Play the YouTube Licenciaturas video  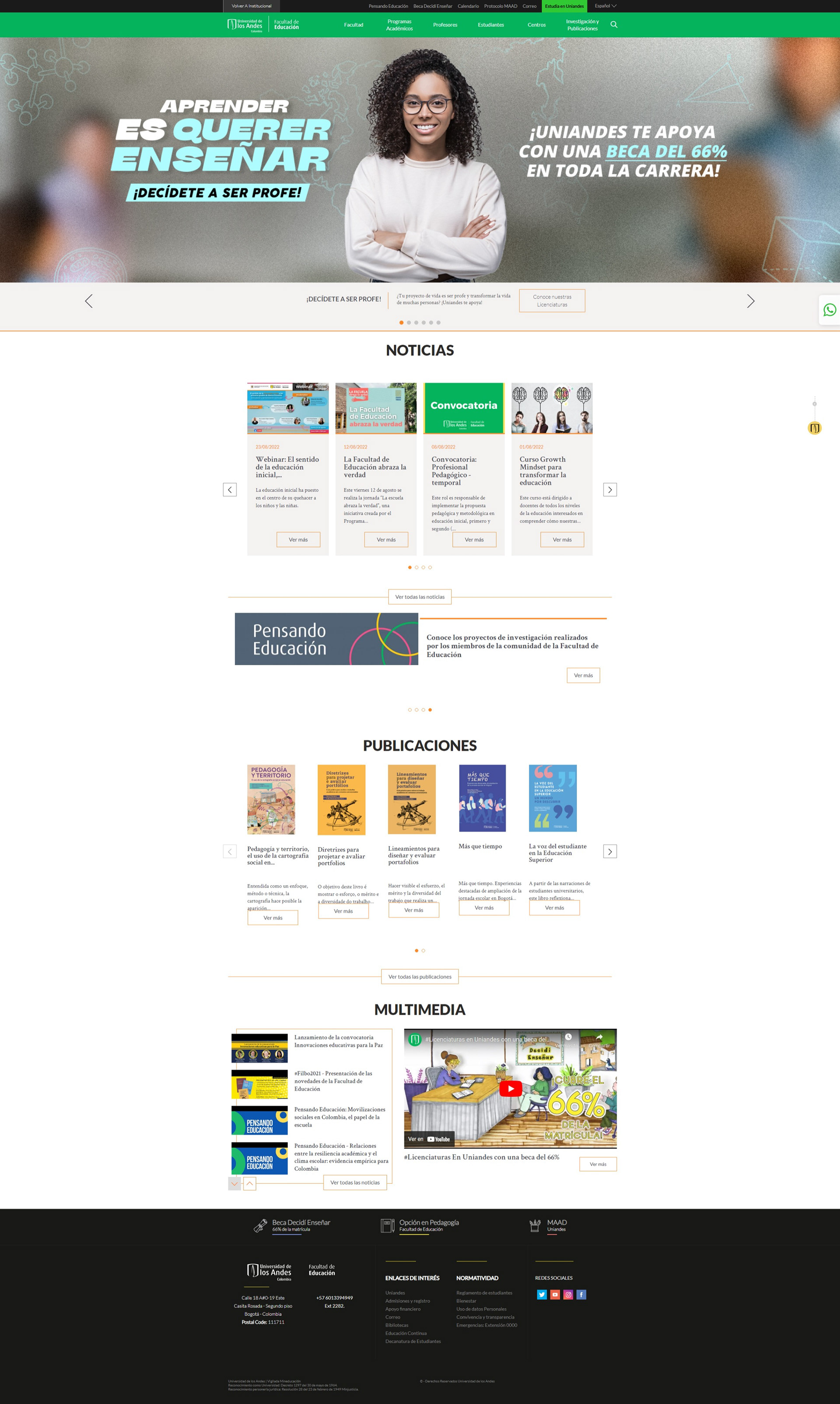point(510,1088)
